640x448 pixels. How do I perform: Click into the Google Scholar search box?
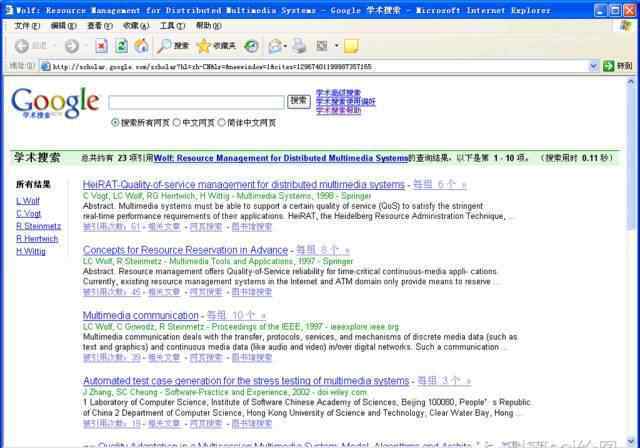pos(196,102)
